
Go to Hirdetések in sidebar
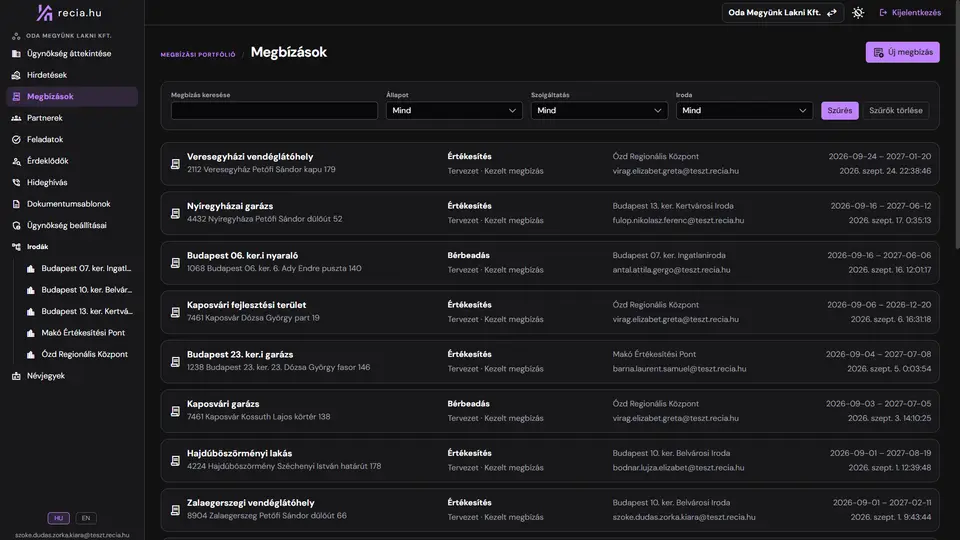tap(72, 75)
